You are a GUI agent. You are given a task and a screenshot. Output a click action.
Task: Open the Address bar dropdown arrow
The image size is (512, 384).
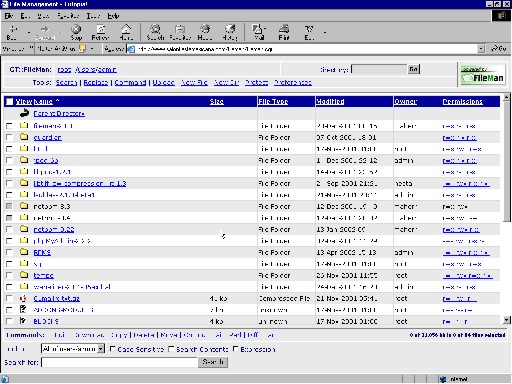pos(481,49)
